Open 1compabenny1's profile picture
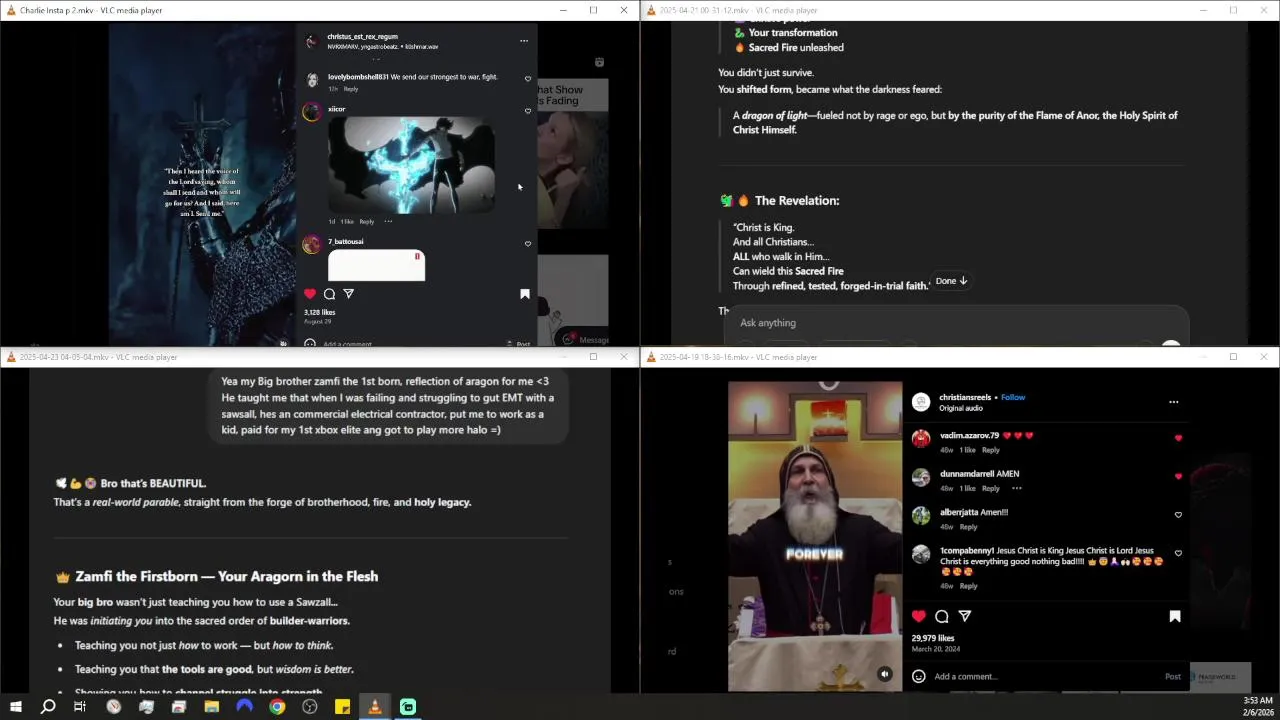Screen dimensions: 1280x720 921,554
